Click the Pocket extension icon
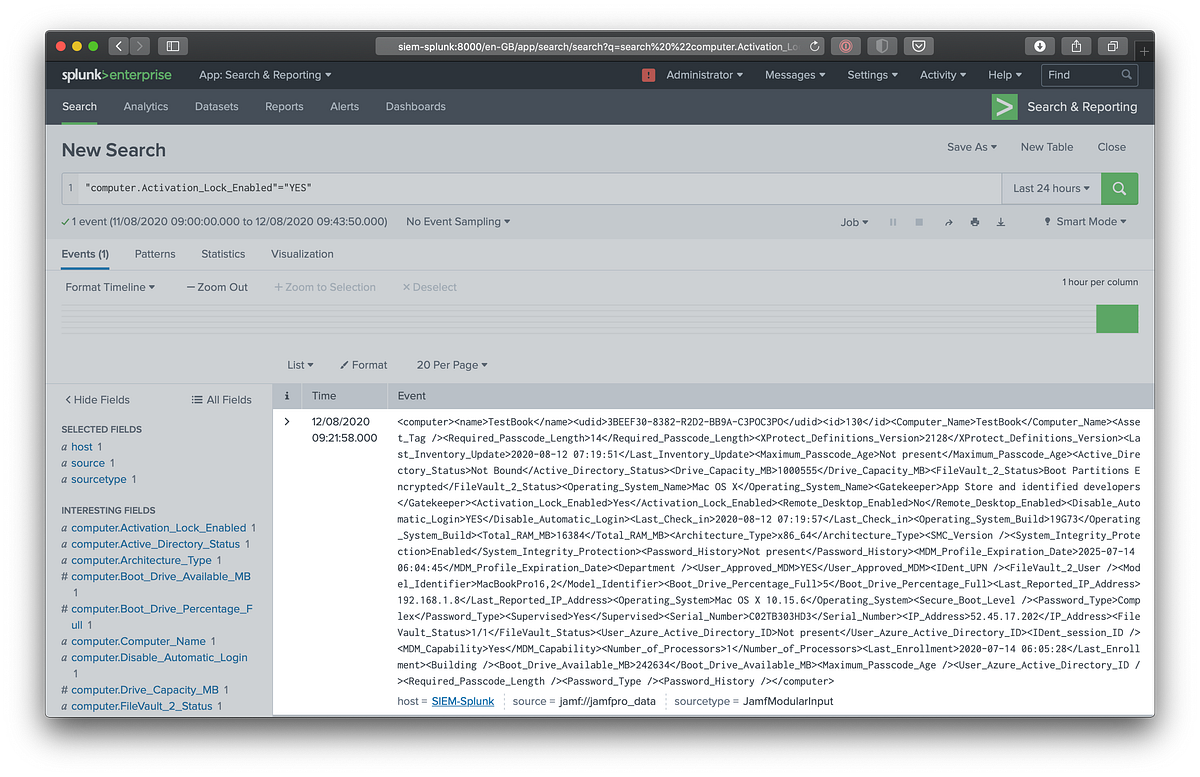Viewport: 1200px width, 777px height. 918,46
